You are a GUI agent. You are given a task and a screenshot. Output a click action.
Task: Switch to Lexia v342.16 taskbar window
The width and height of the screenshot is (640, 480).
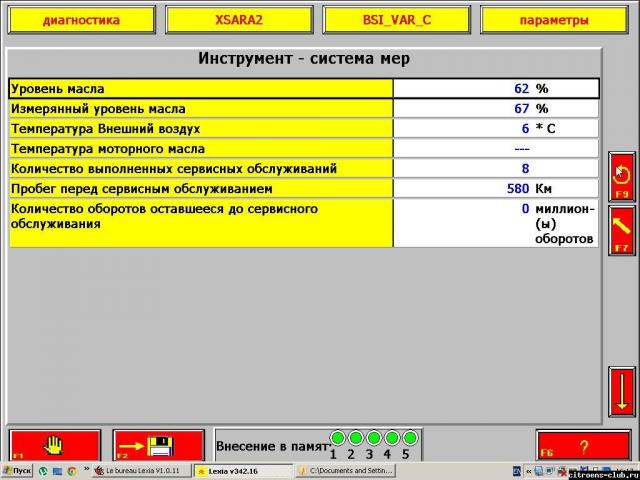click(243, 471)
